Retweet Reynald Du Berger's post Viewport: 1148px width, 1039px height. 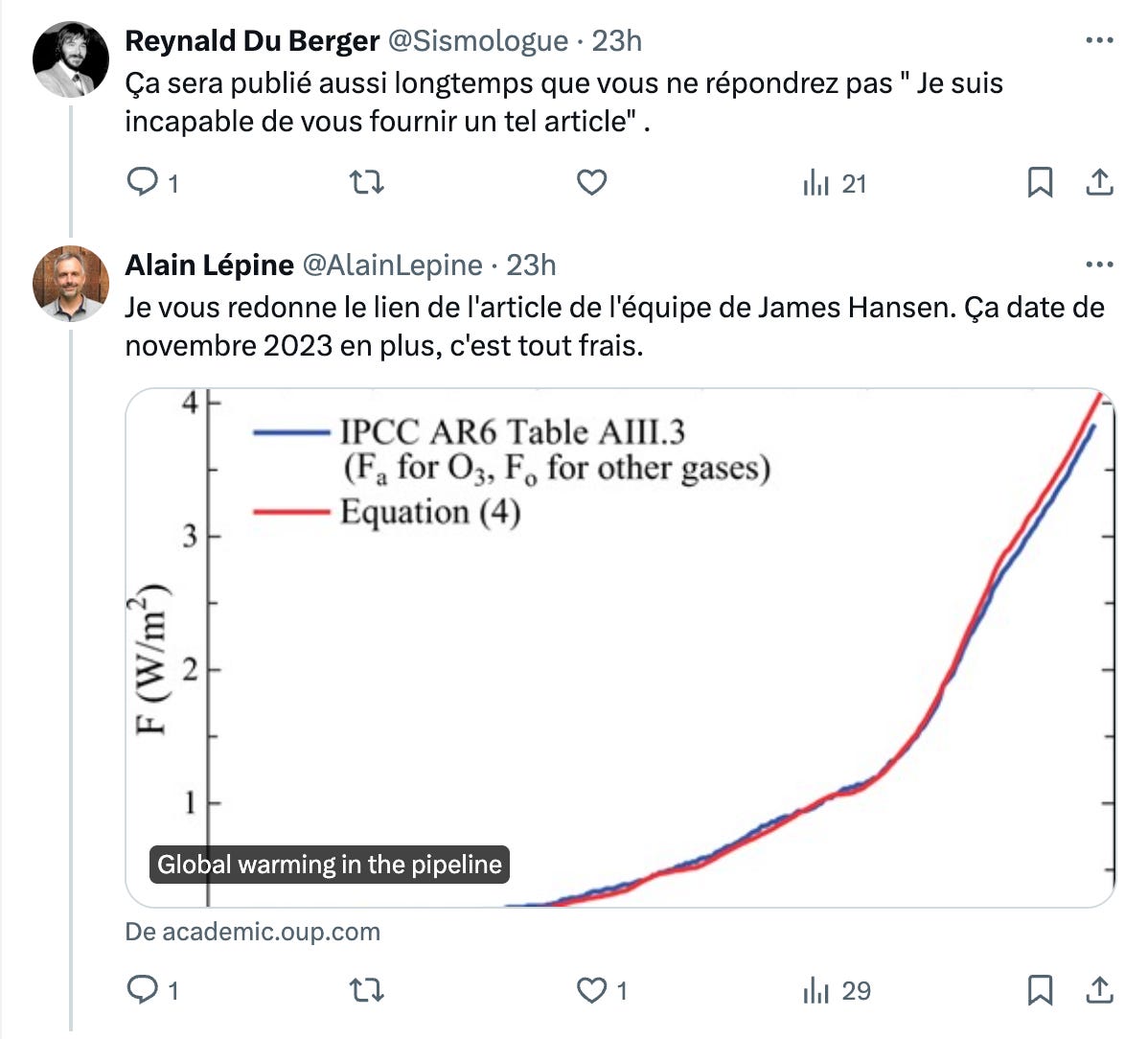tap(366, 182)
